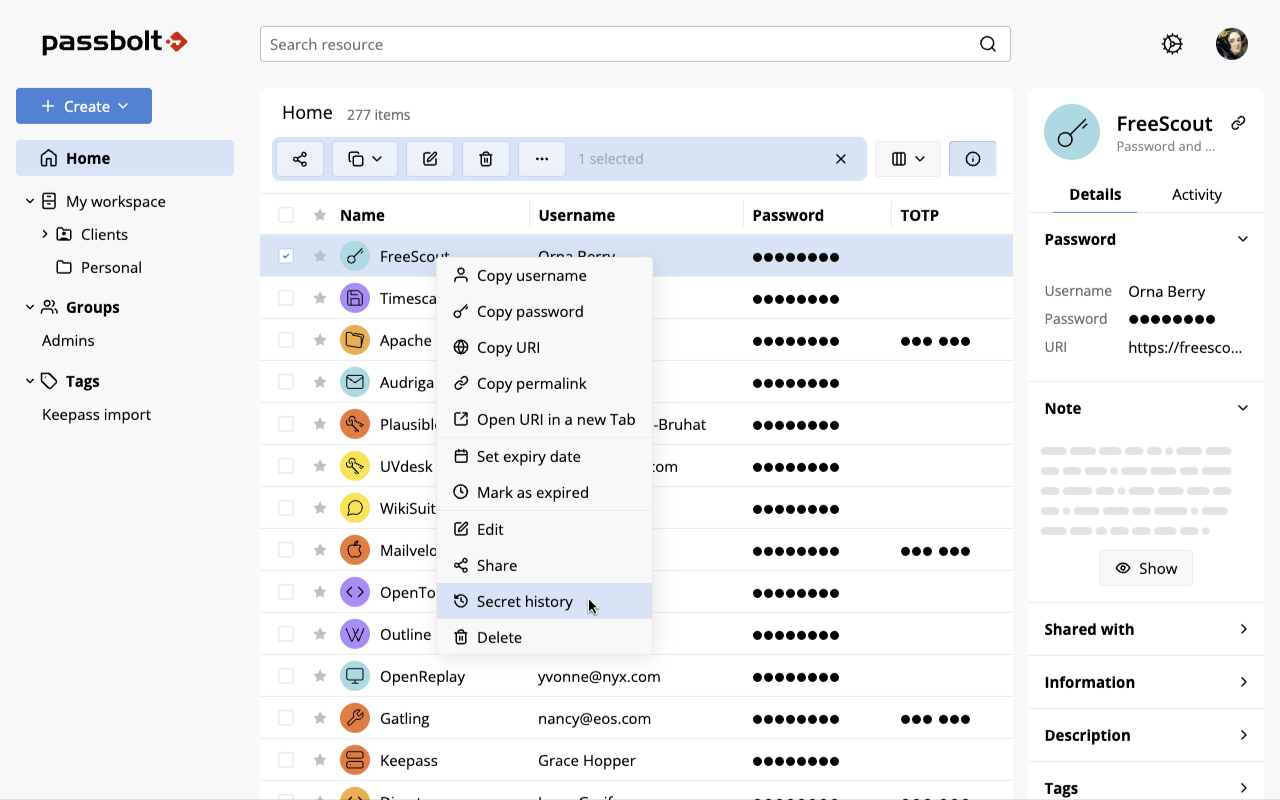Collapse the Tags section in sidebar
This screenshot has width=1280, height=800.
[30, 381]
